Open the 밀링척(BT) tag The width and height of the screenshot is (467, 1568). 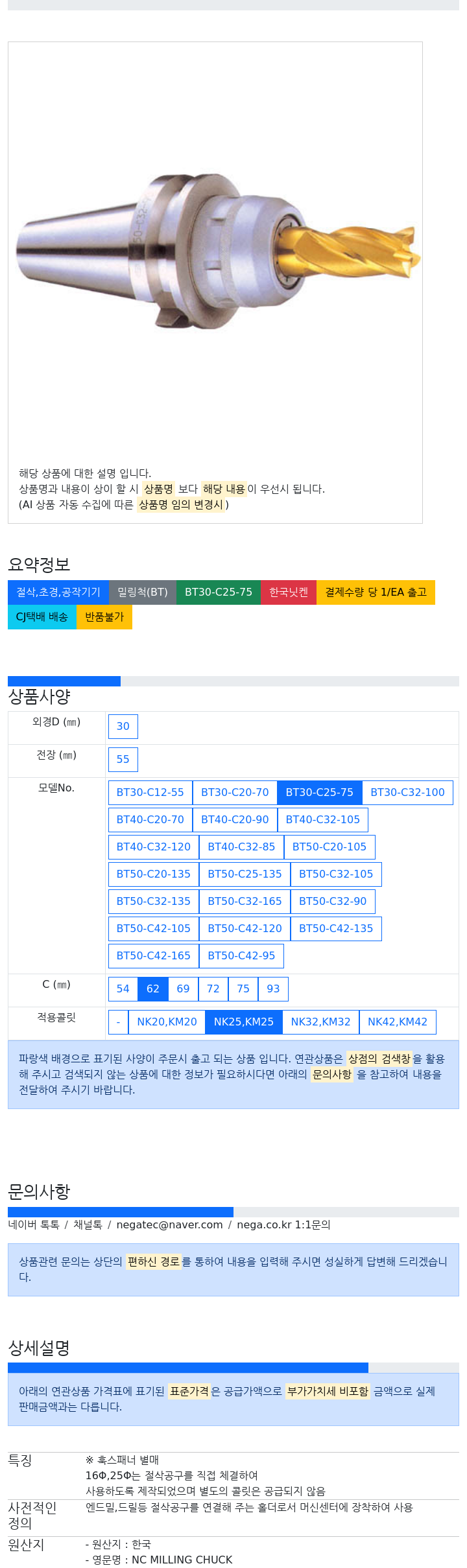tap(142, 592)
